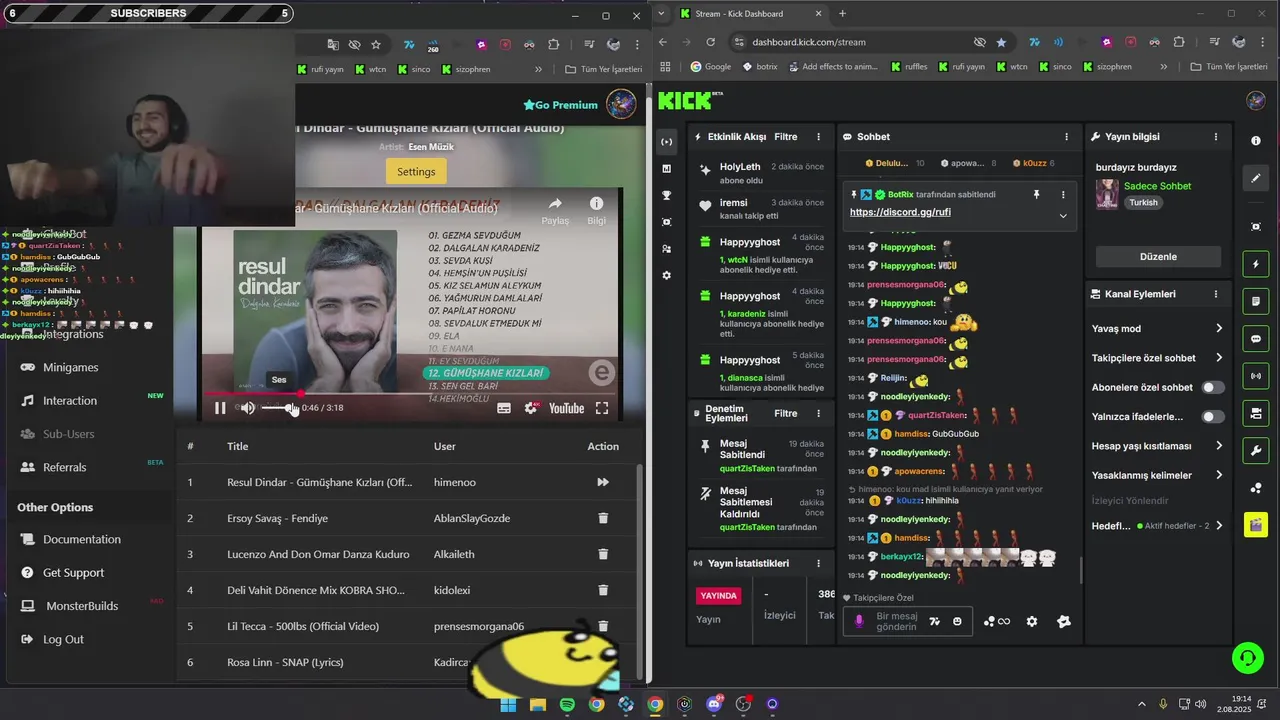Open Documentation in BotRix sidebar

pyautogui.click(x=82, y=539)
